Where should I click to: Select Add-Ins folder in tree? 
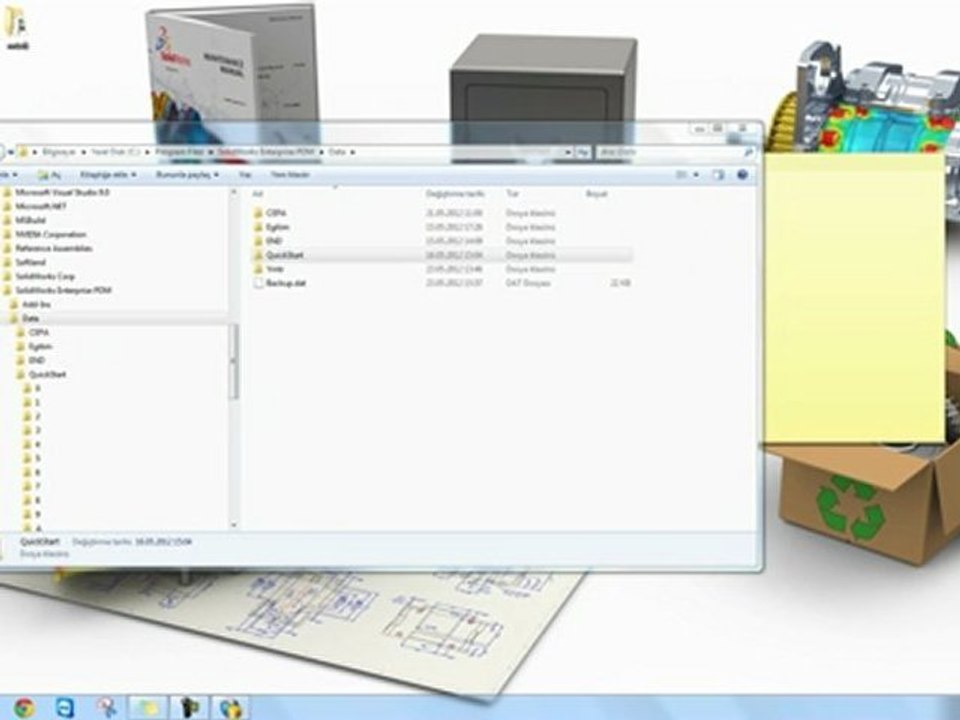point(37,304)
